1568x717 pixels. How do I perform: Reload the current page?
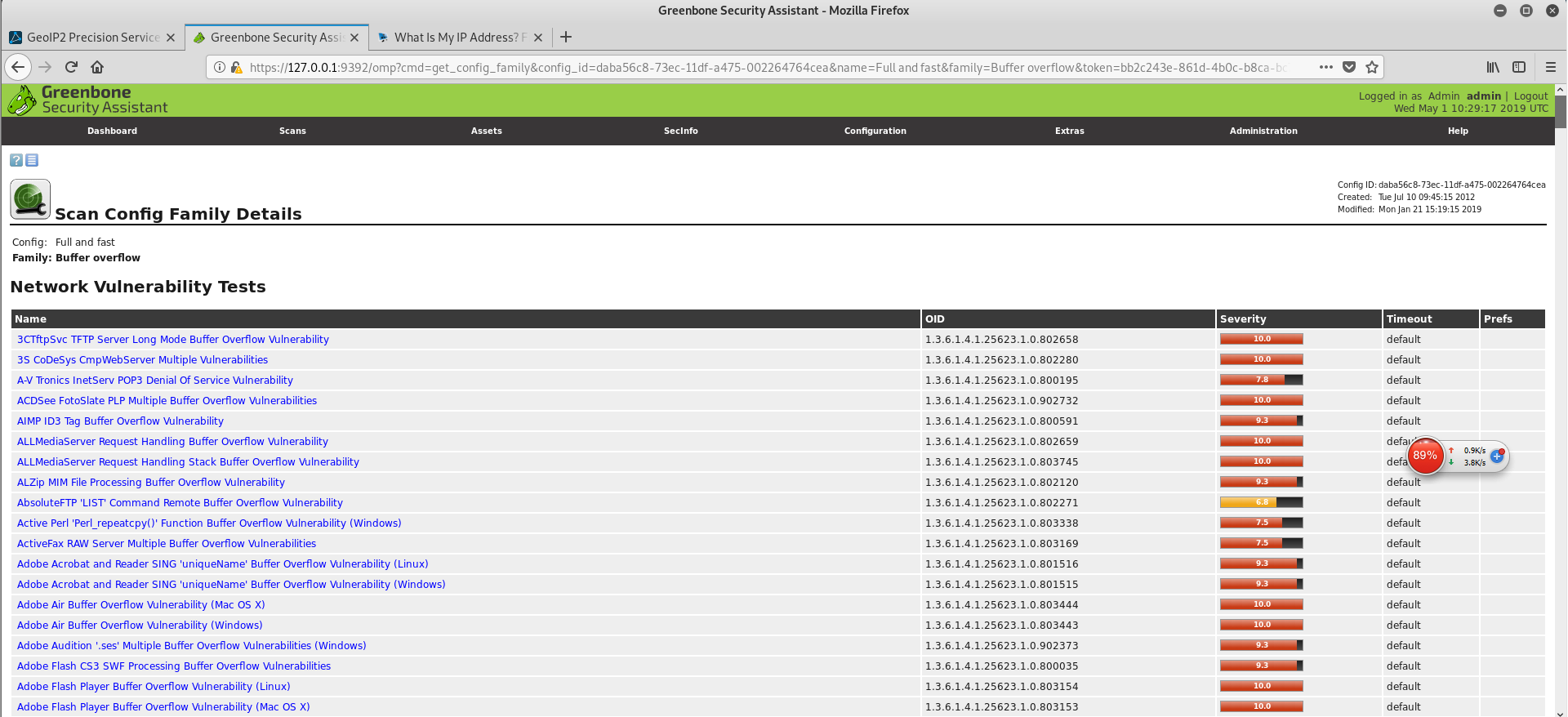tap(71, 67)
